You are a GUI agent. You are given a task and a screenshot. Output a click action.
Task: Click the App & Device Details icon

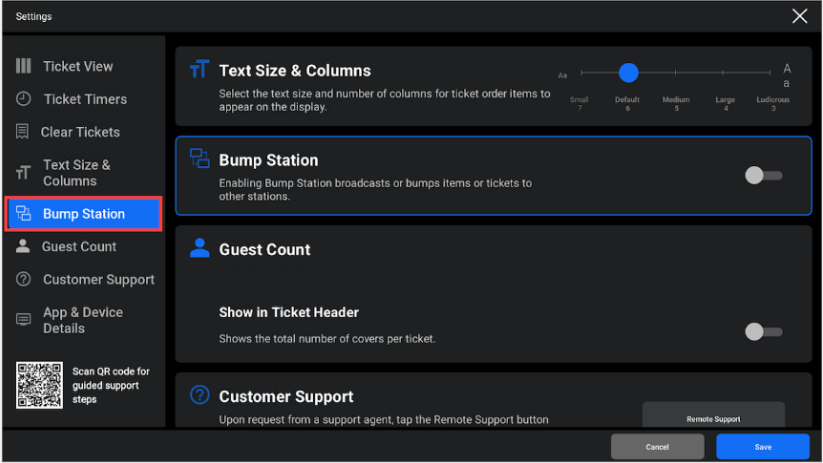coord(23,320)
